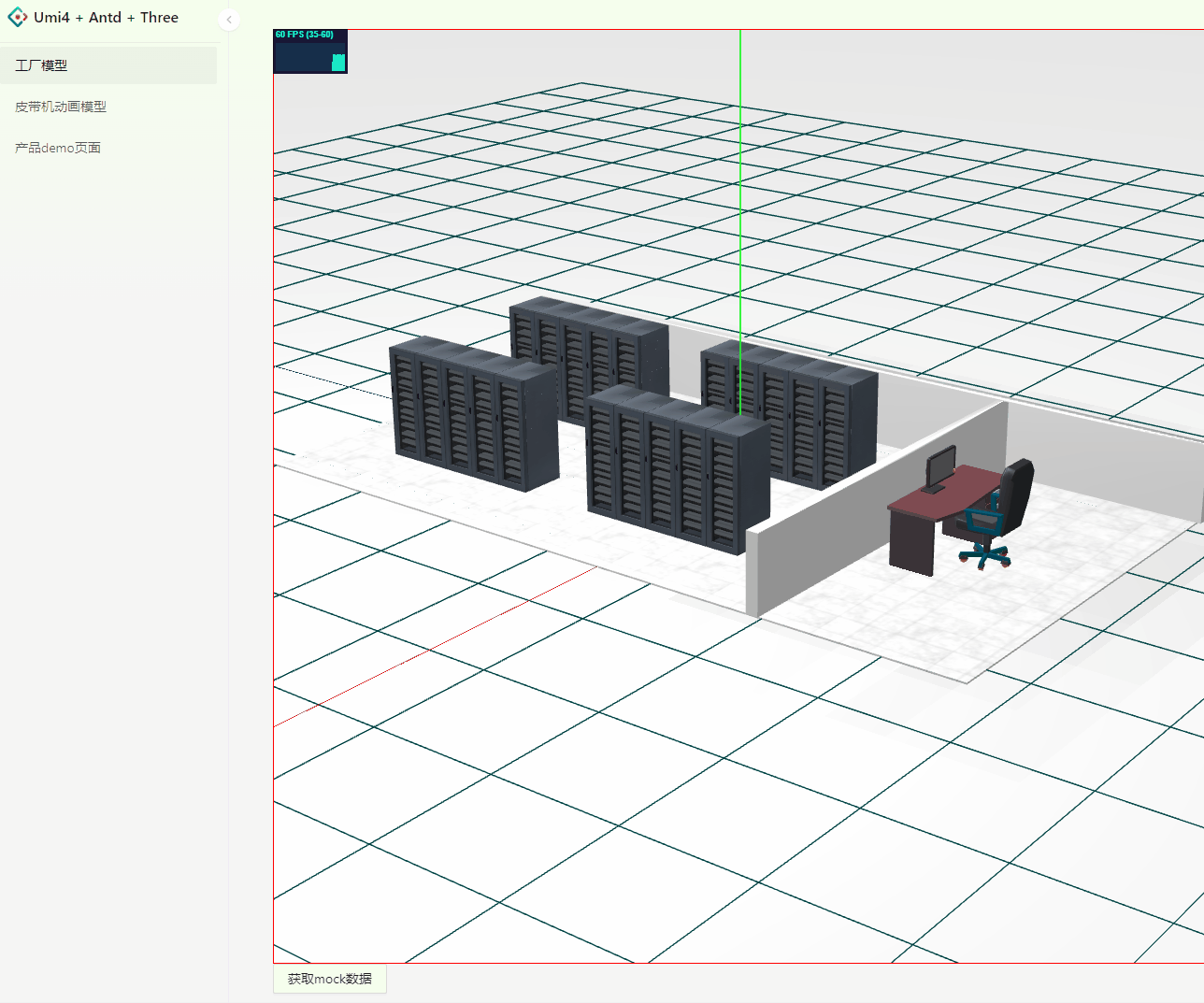Image resolution: width=1204 pixels, height=1003 pixels.
Task: Click the 获取mock数据 button
Action: pos(330,979)
